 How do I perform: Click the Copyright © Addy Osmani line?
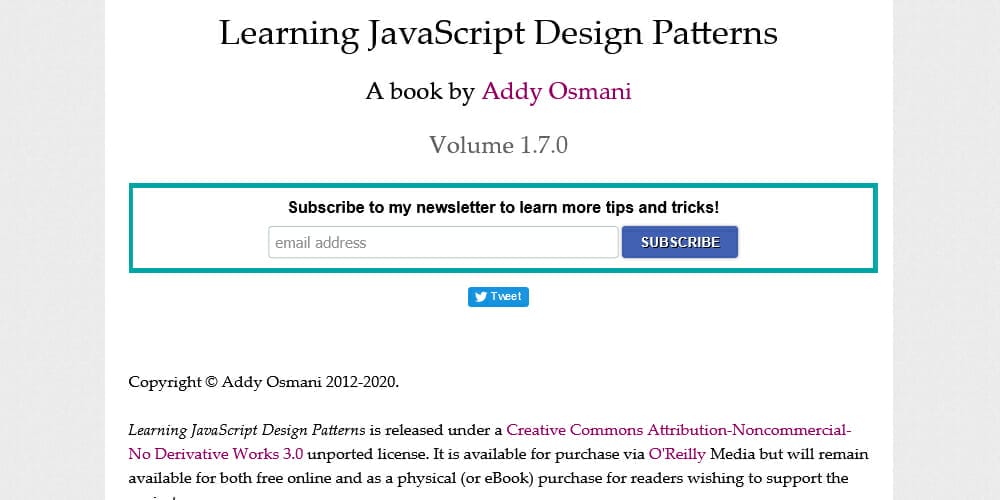(263, 382)
